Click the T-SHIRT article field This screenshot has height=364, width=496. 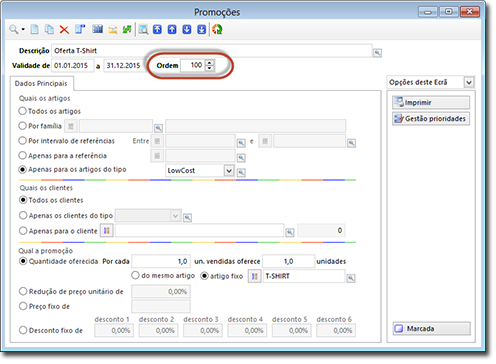point(304,276)
